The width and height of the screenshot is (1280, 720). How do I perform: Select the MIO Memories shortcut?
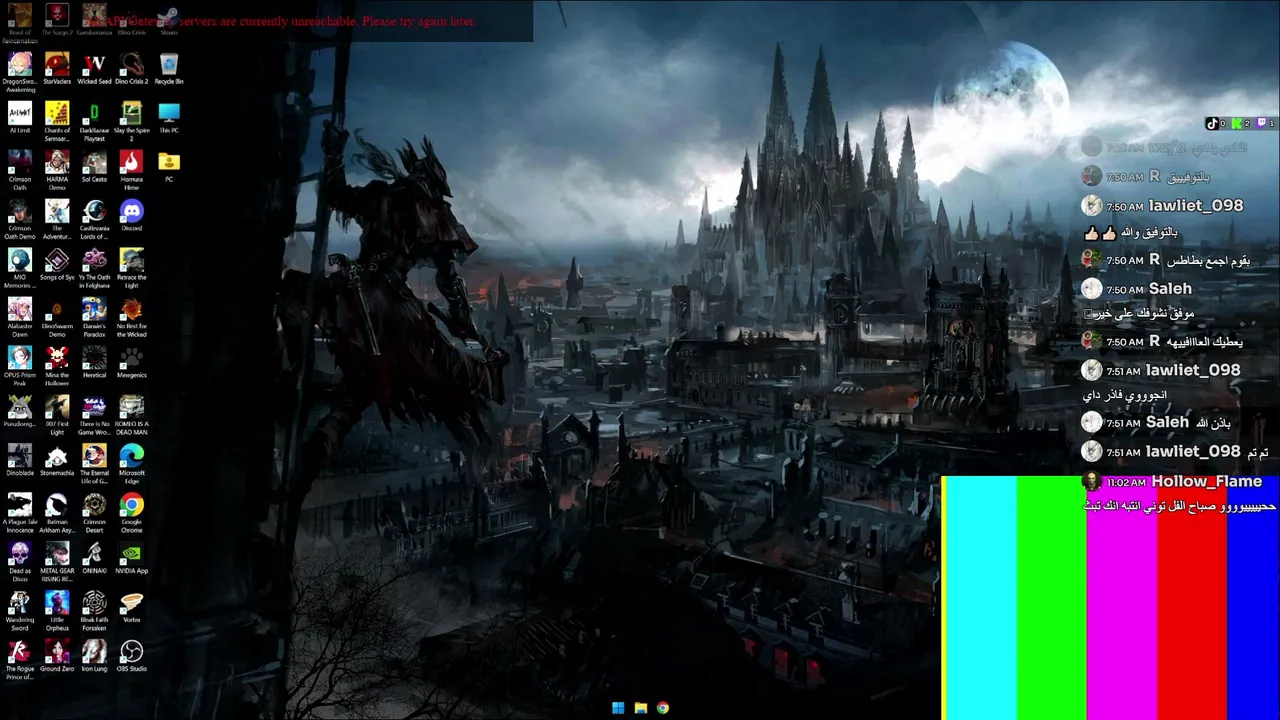pyautogui.click(x=20, y=267)
